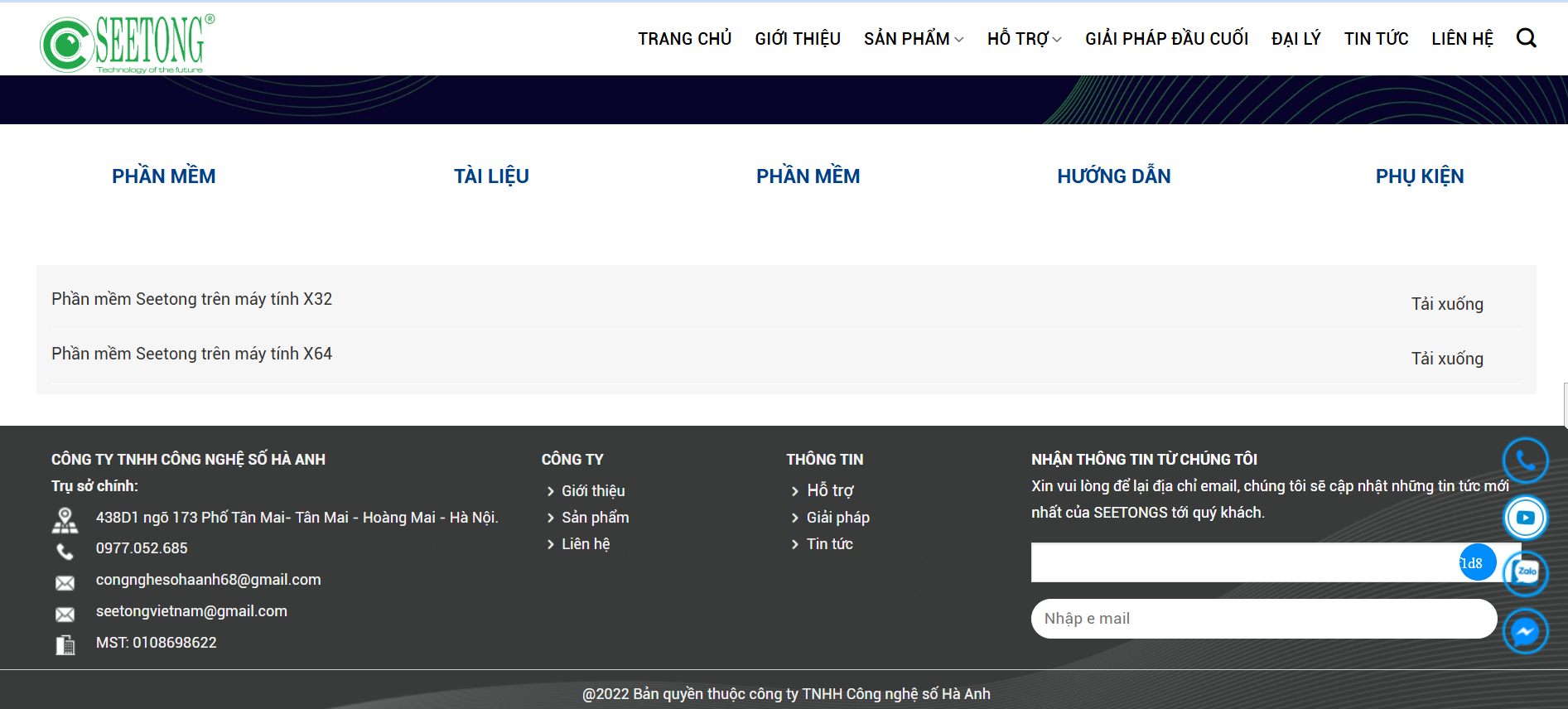Click the blue round icon in captcha field
The image size is (1568, 709).
point(1478,562)
